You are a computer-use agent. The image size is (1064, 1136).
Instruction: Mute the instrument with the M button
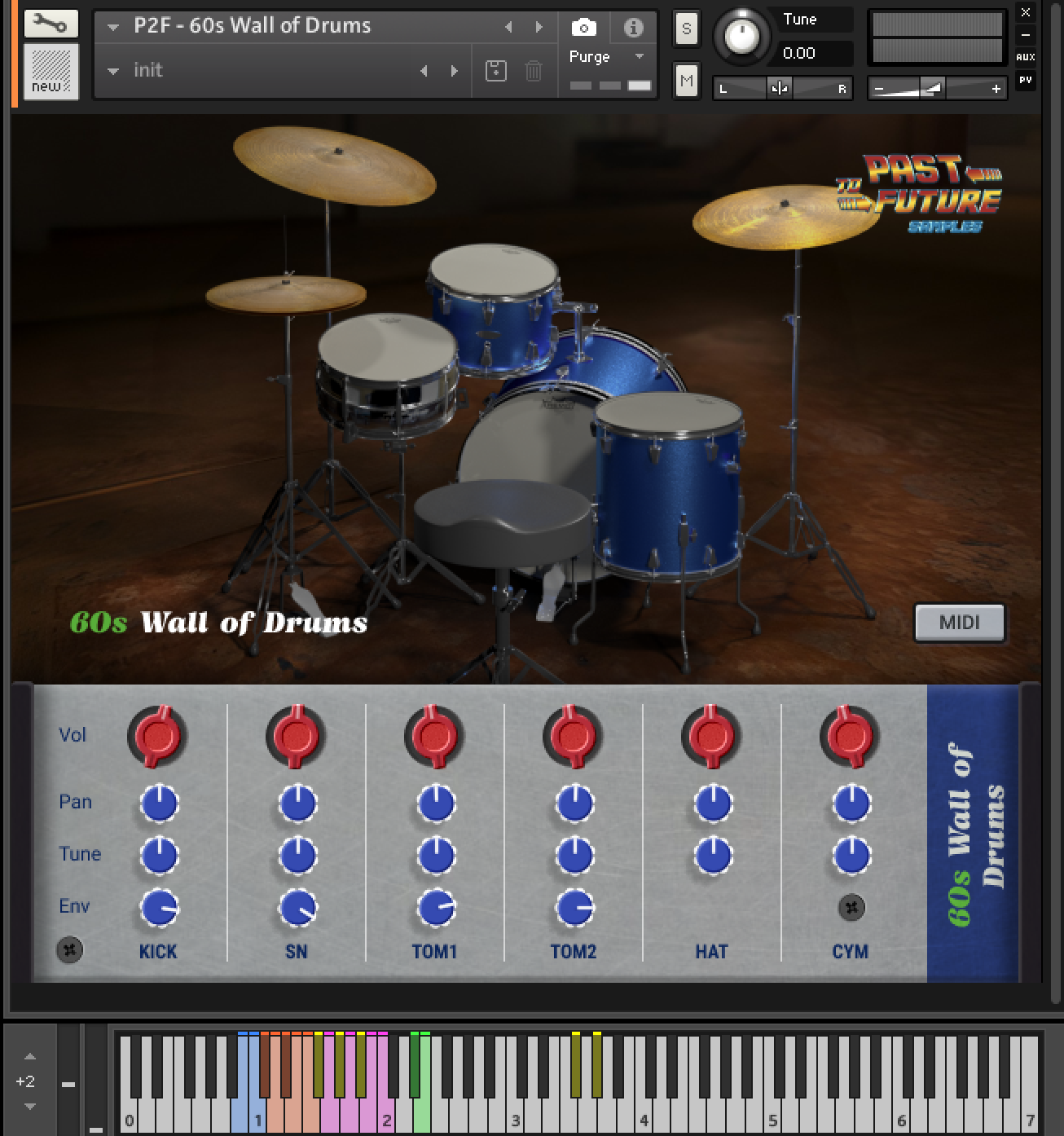[686, 80]
